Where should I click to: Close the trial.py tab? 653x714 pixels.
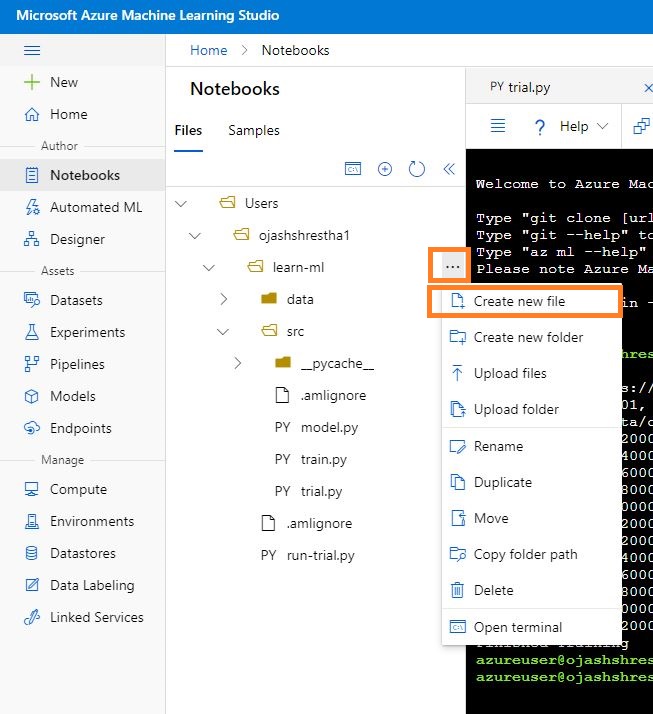(648, 87)
